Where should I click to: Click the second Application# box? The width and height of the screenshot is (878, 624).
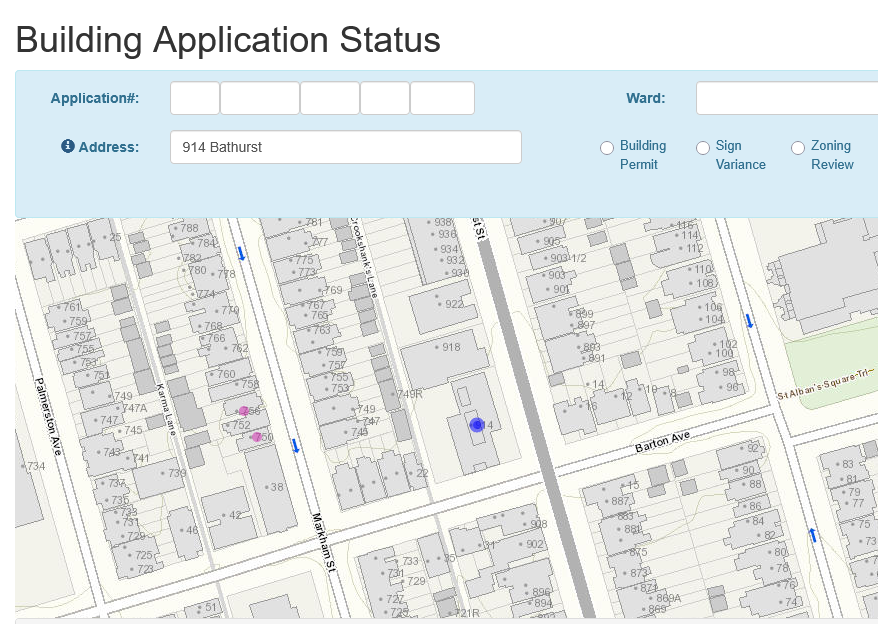(259, 98)
